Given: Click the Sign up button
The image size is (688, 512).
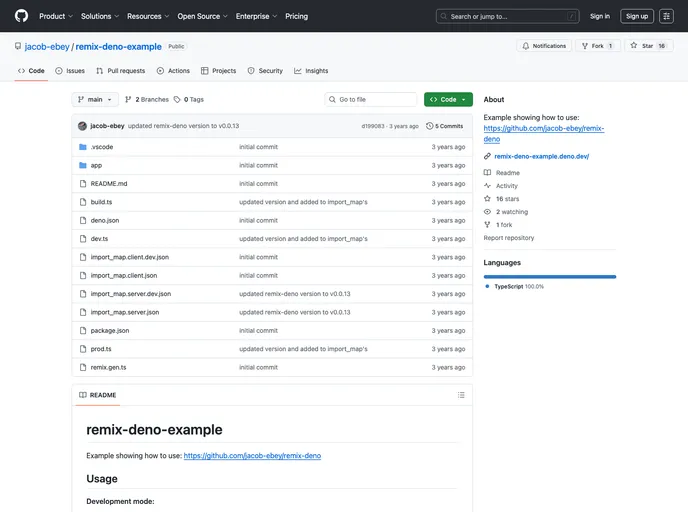Looking at the screenshot, I should (637, 16).
